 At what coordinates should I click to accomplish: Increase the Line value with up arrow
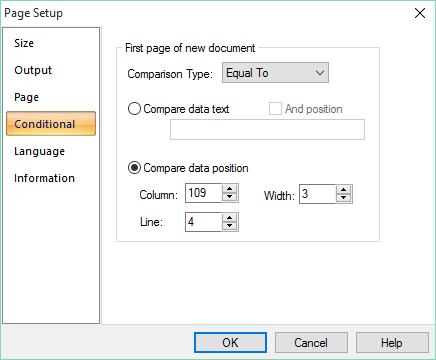[x=230, y=218]
